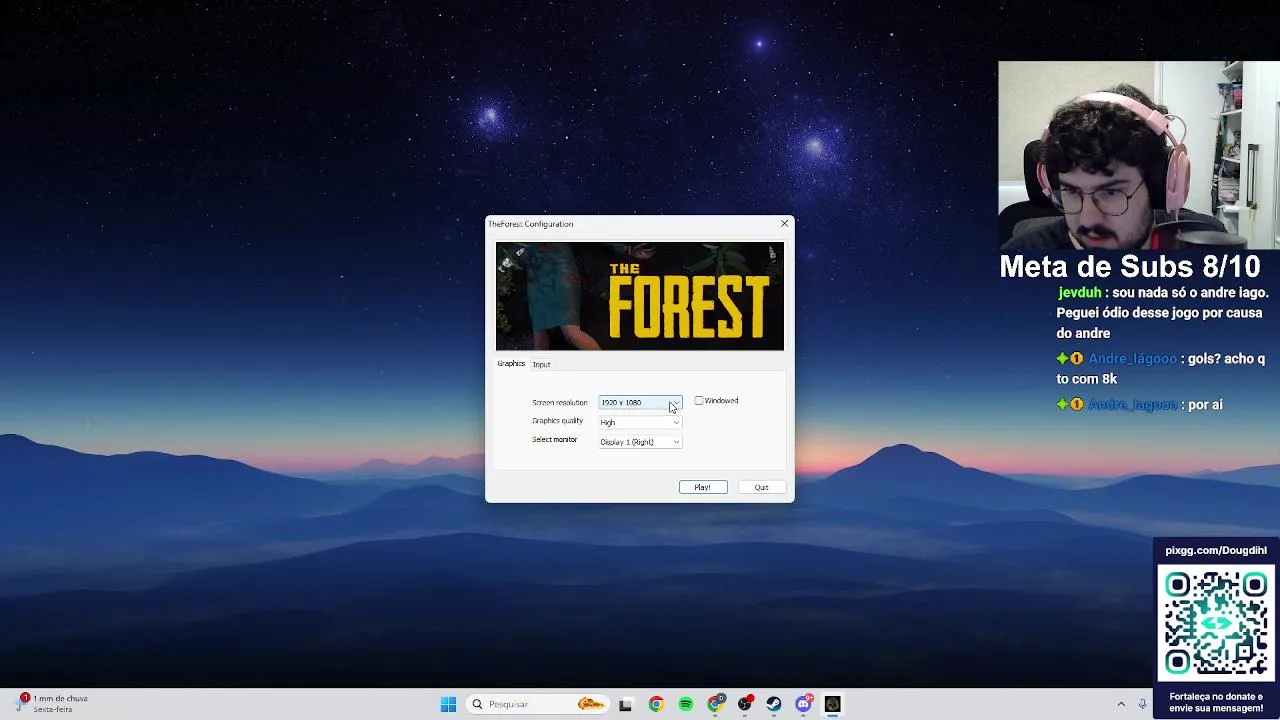Open OBS Studio from taskbar

(745, 704)
